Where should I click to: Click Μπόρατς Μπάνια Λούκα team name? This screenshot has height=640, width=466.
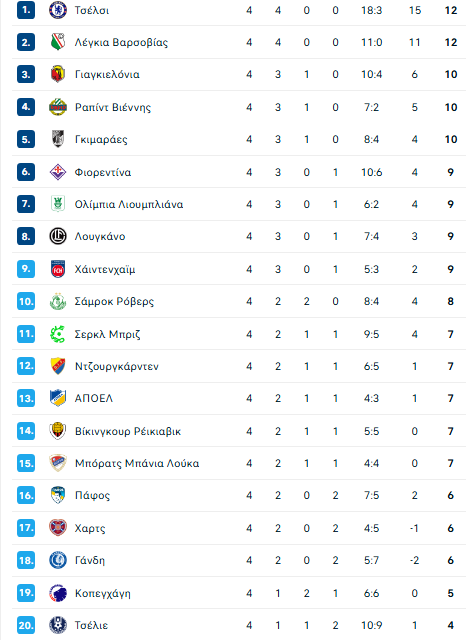pos(137,463)
